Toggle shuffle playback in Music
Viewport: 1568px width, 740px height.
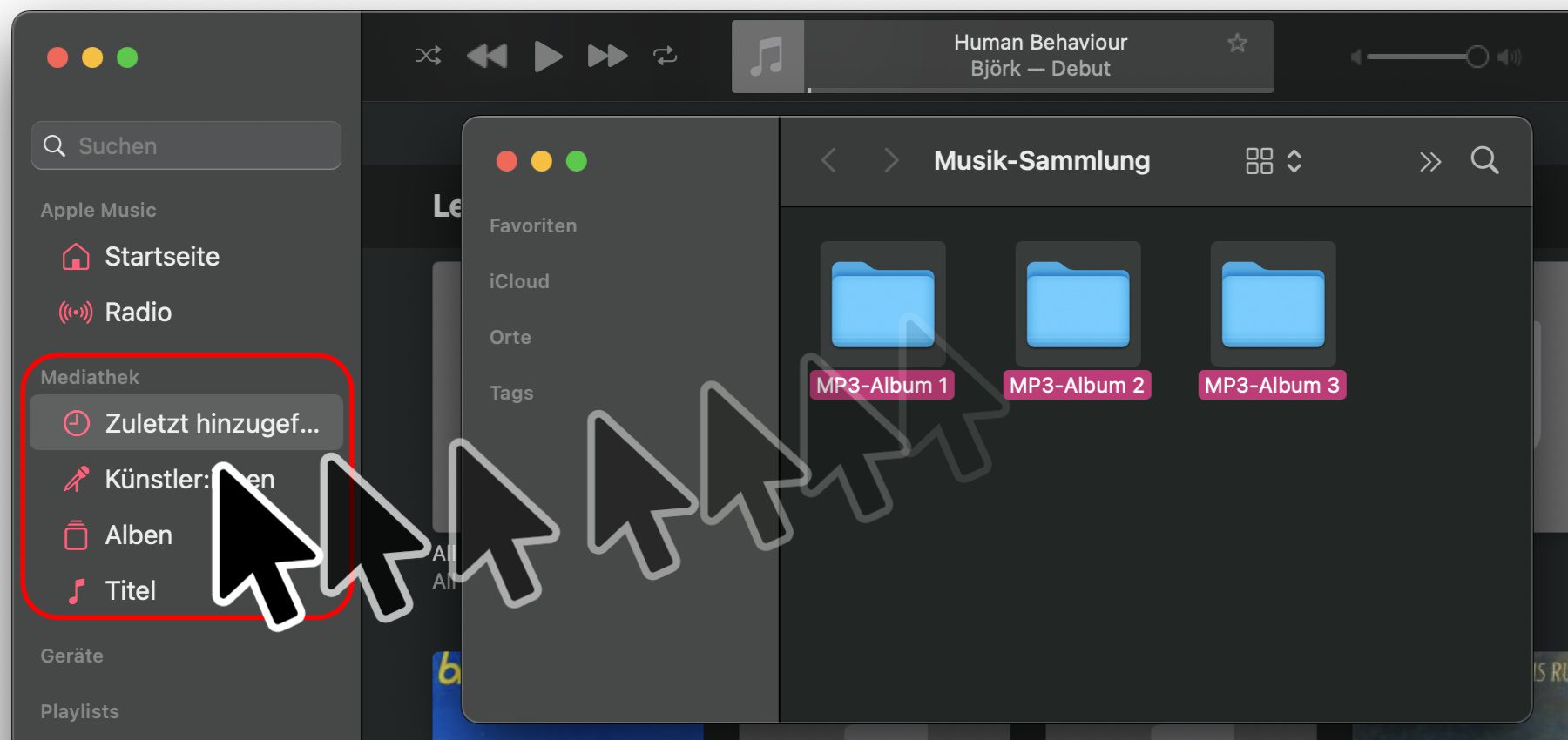pyautogui.click(x=428, y=57)
